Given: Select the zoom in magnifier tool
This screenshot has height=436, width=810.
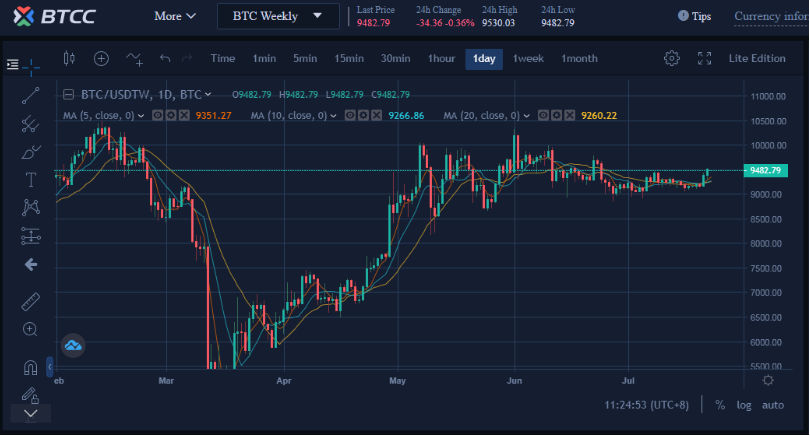Looking at the screenshot, I should pyautogui.click(x=30, y=329).
